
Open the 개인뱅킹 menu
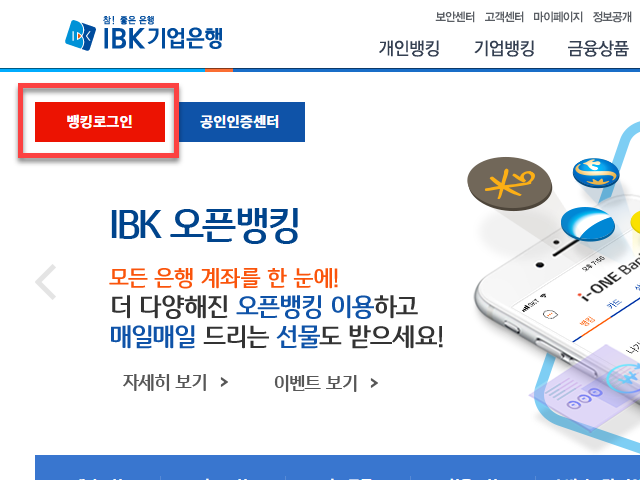tap(409, 48)
